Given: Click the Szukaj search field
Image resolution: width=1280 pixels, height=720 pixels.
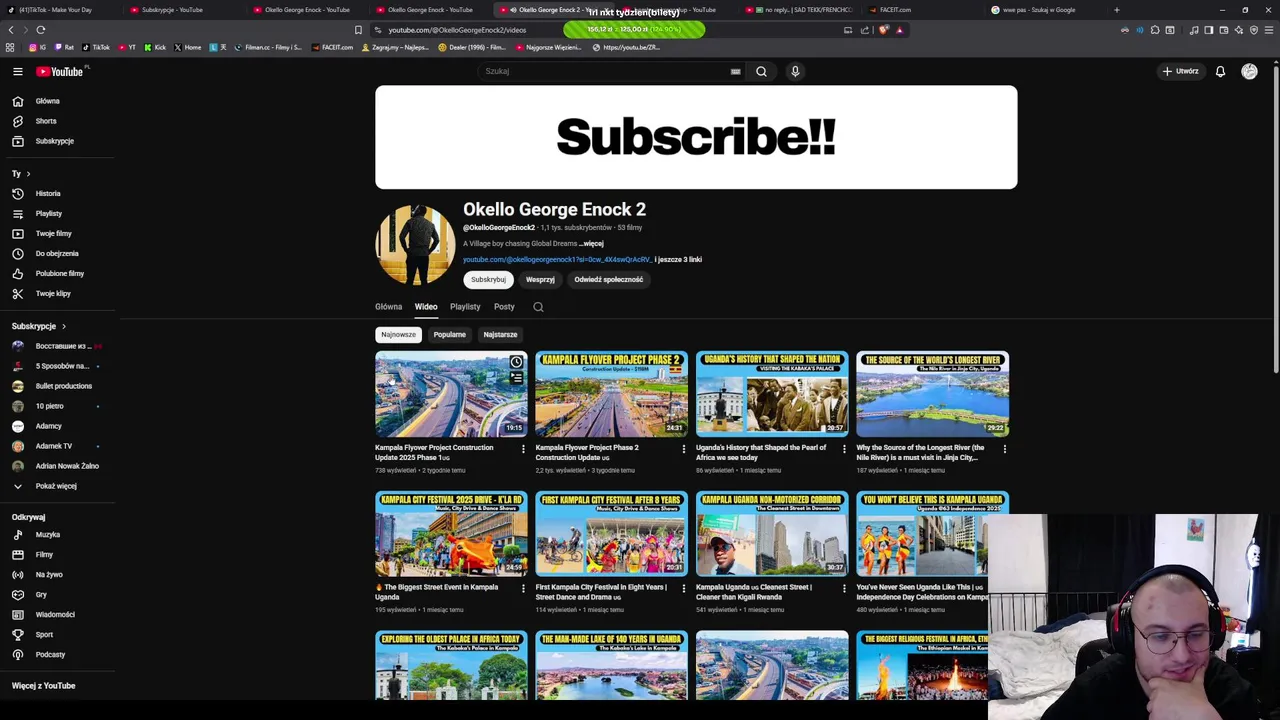Looking at the screenshot, I should click(x=605, y=71).
